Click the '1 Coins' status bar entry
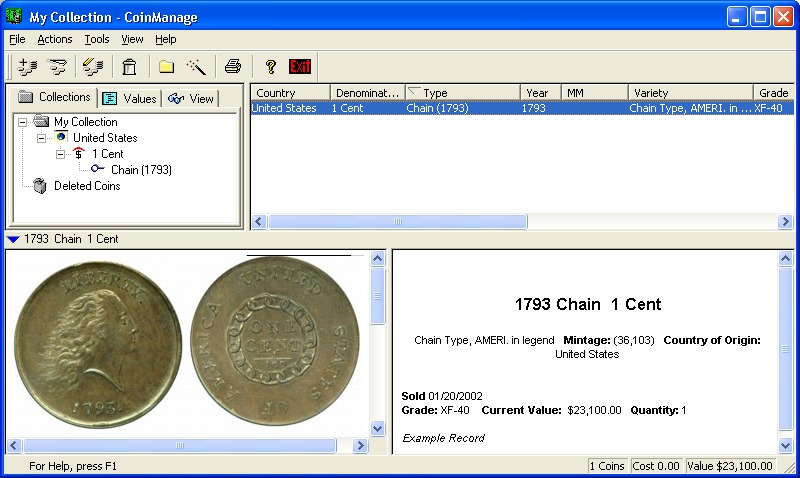 pyautogui.click(x=607, y=466)
